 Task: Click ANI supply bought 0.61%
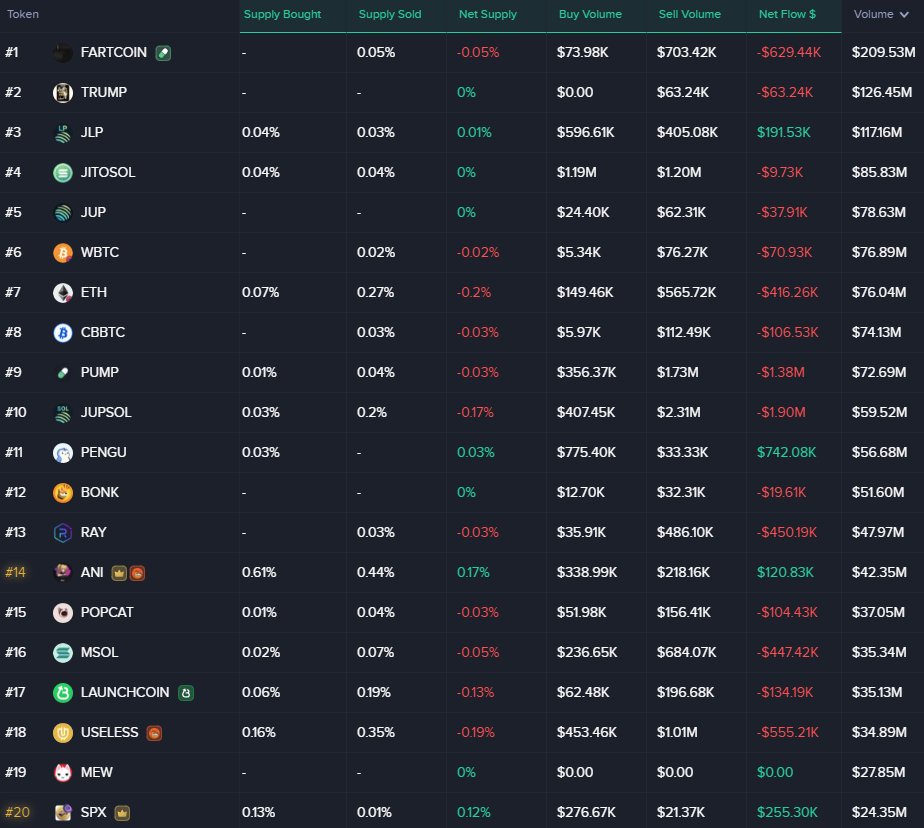coord(259,572)
